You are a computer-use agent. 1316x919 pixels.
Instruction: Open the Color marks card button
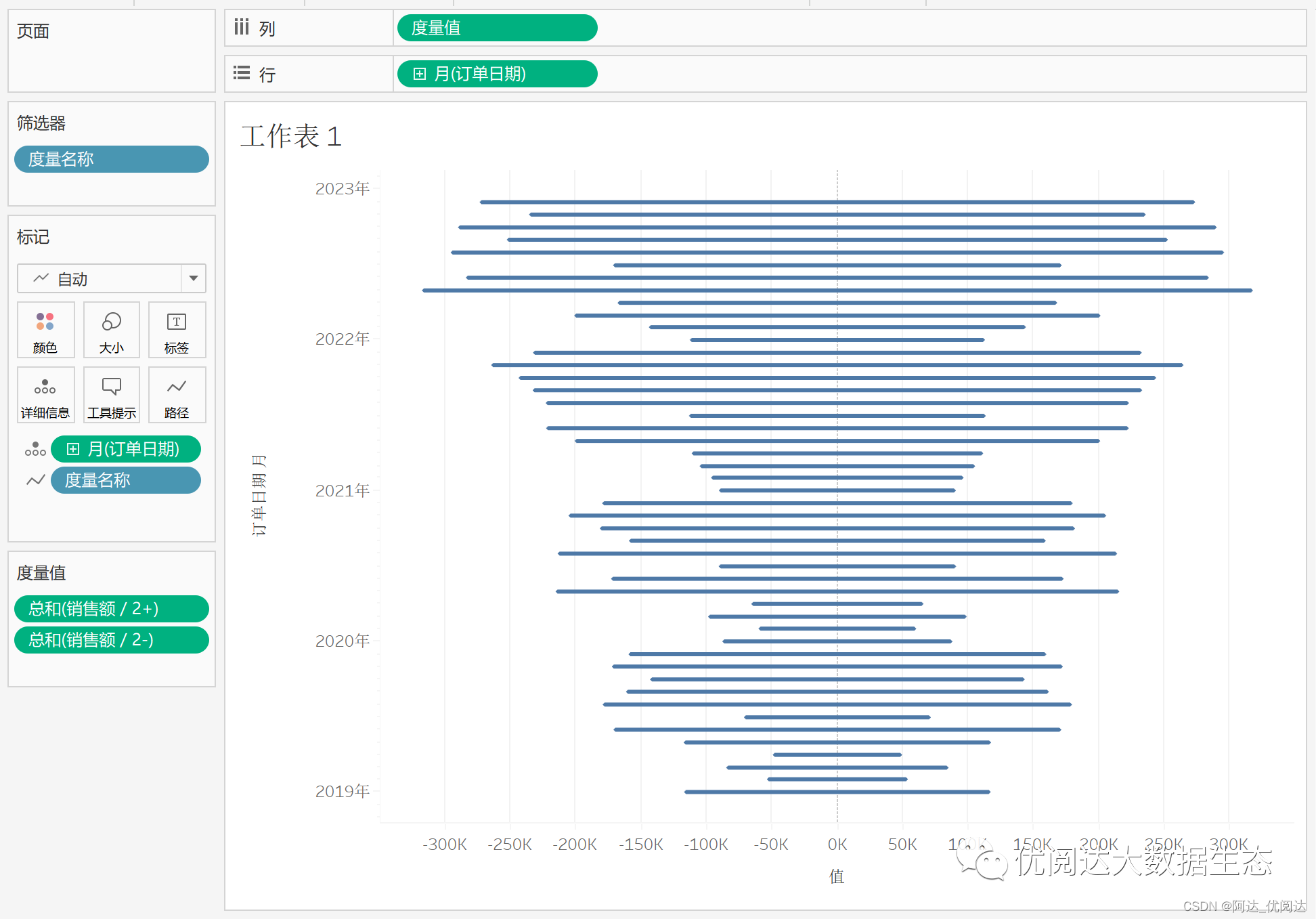(45, 330)
